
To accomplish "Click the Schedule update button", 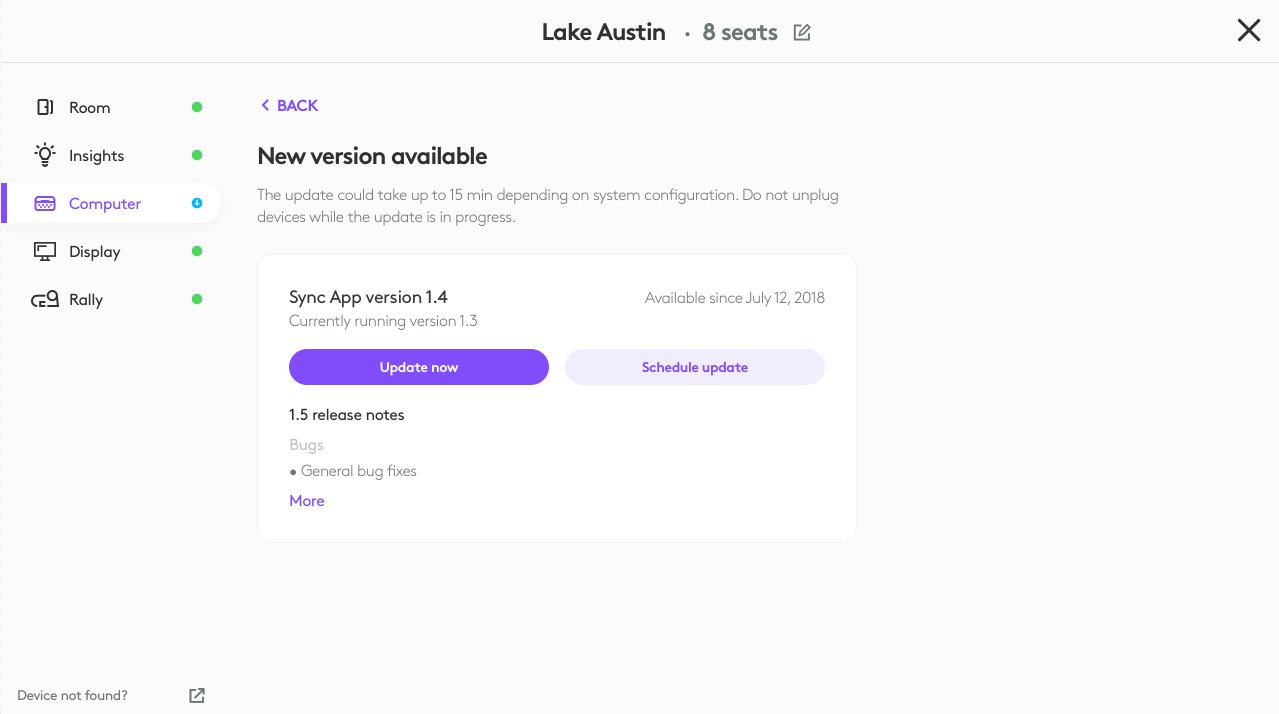I will tap(694, 367).
